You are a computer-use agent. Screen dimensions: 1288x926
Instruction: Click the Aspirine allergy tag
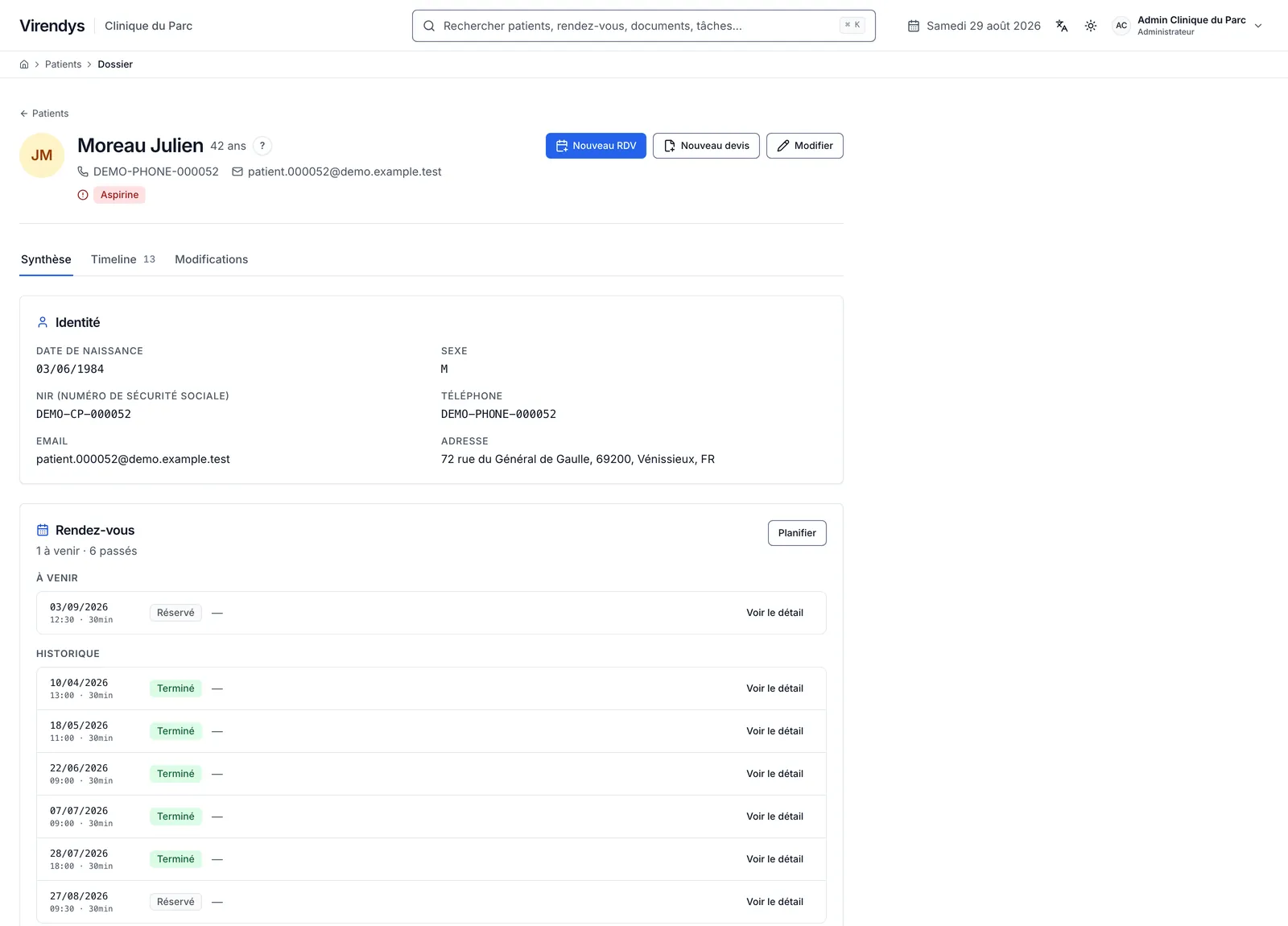click(x=119, y=195)
